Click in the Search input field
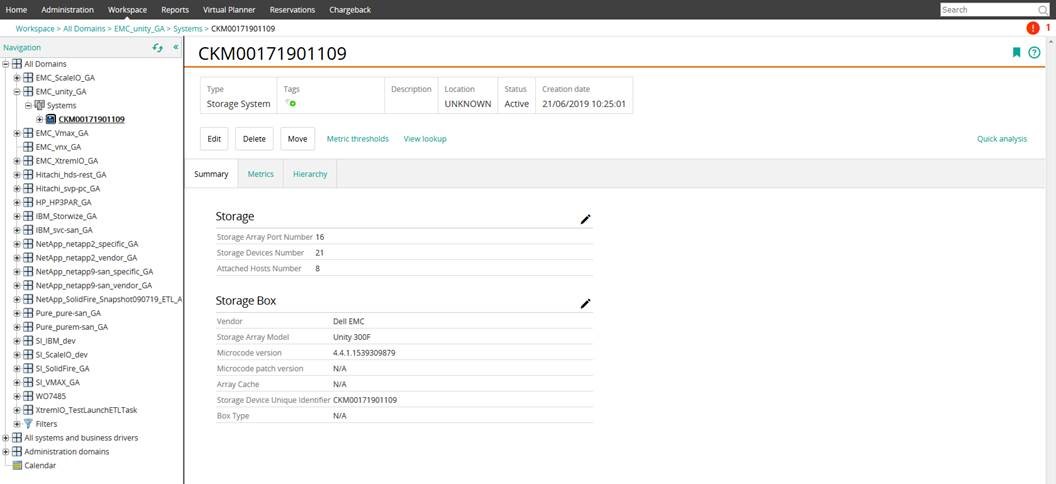This screenshot has height=484, width=1056. pos(987,9)
